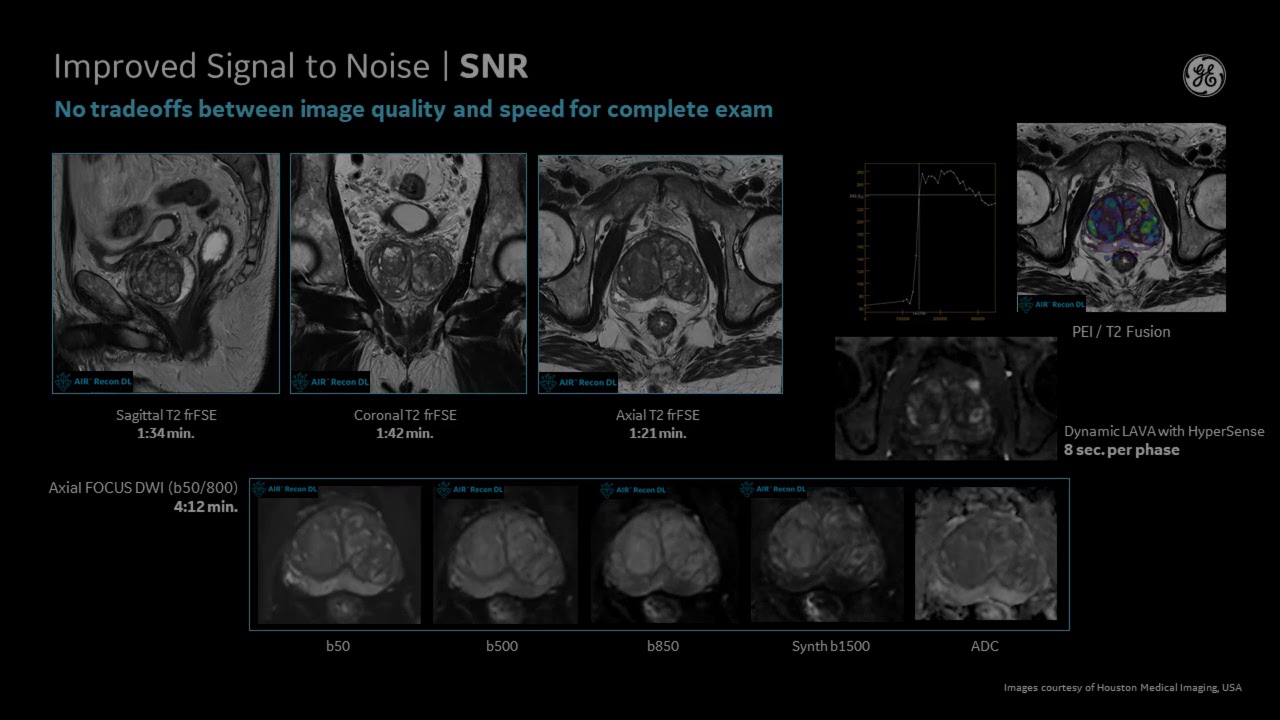
Task: Click AIR Recon DL badge on sagittal image
Action: click(x=92, y=382)
